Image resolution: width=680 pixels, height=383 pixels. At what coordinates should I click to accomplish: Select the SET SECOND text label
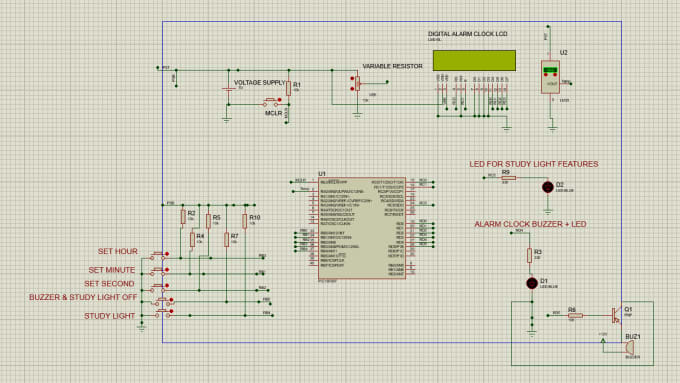[109, 284]
